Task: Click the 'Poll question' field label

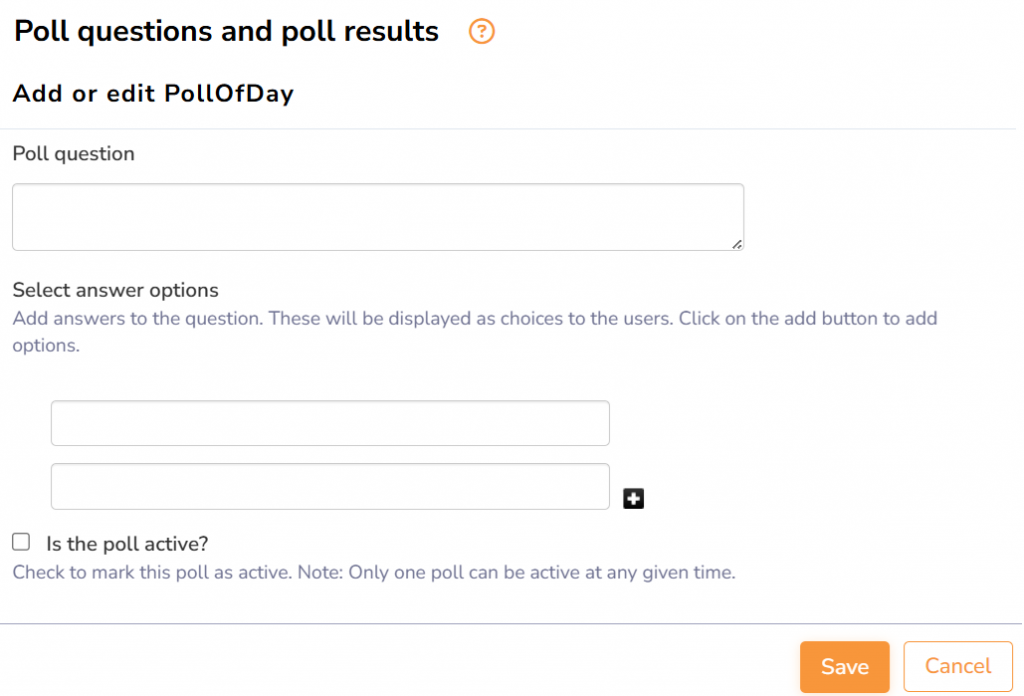Action: [73, 154]
